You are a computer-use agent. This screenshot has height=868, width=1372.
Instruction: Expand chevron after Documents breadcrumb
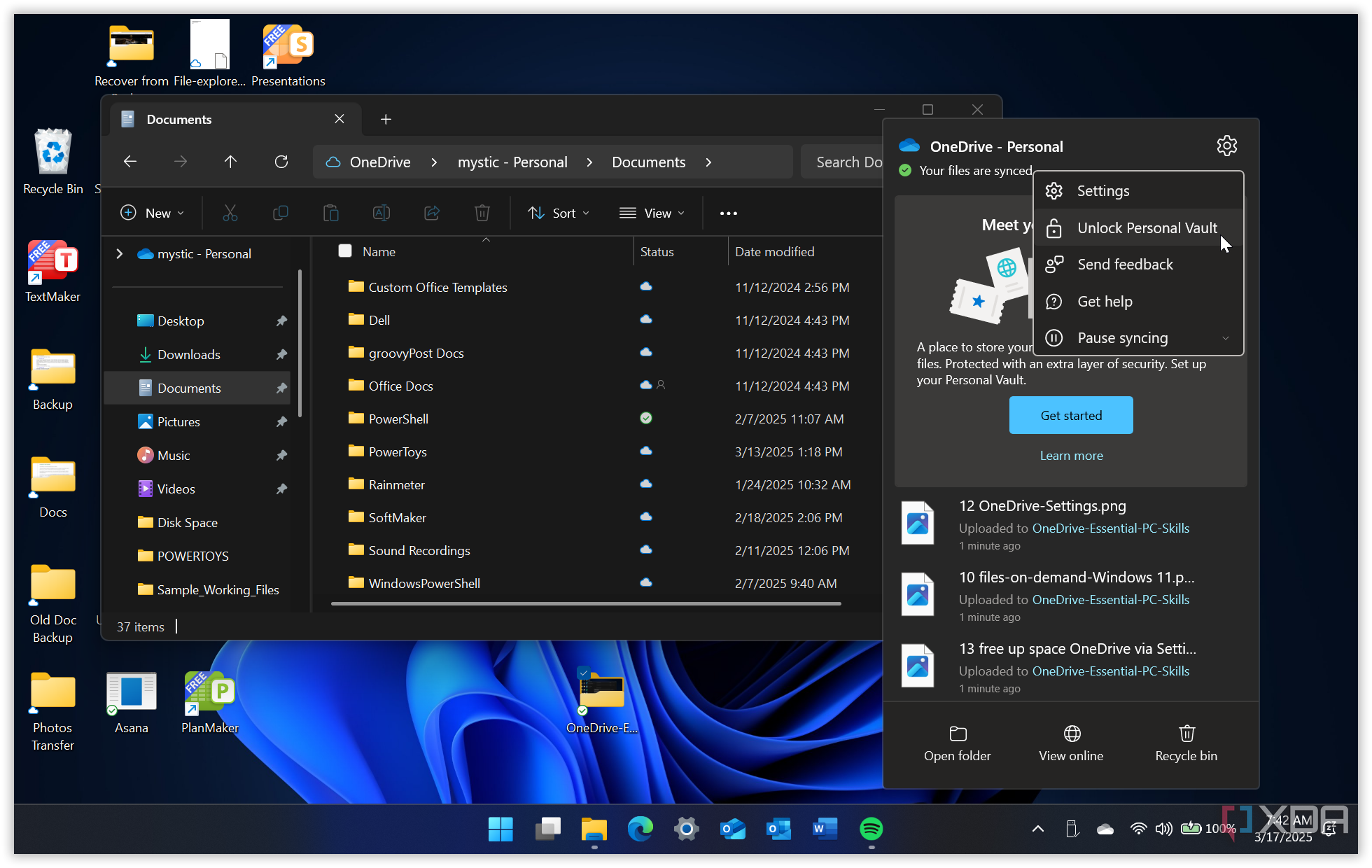coord(708,162)
